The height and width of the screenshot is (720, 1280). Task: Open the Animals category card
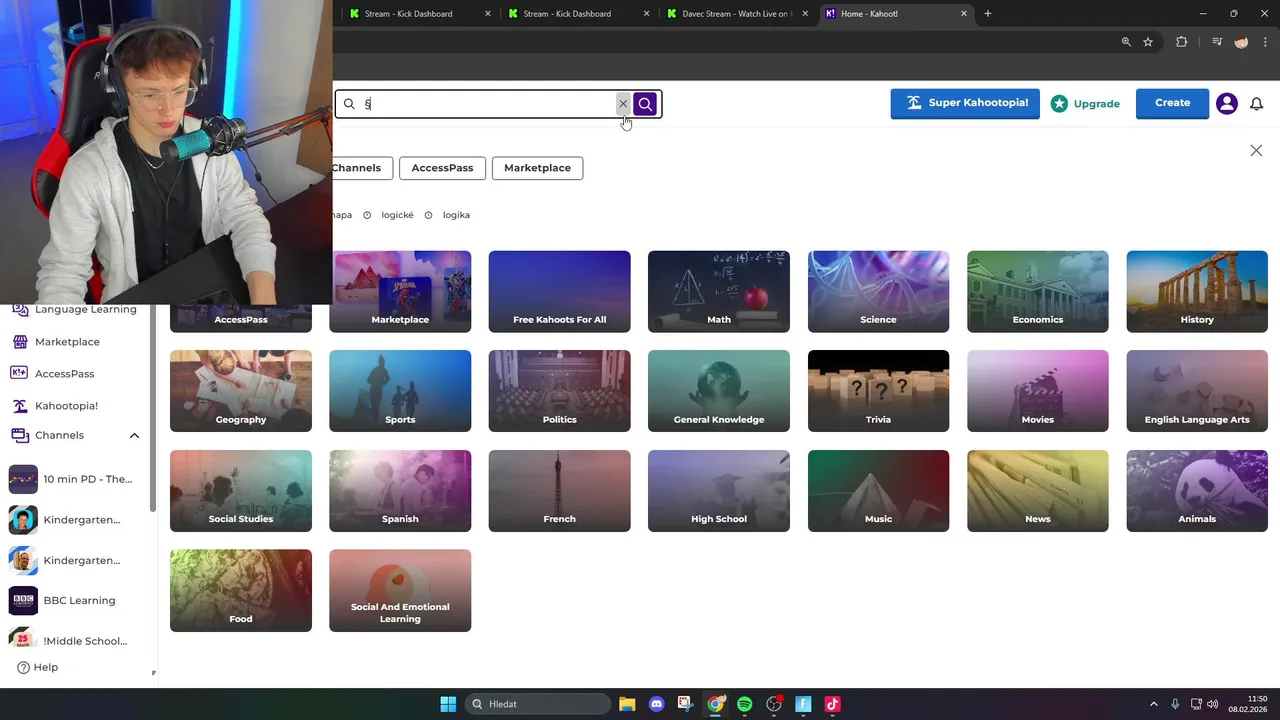[x=1197, y=491]
